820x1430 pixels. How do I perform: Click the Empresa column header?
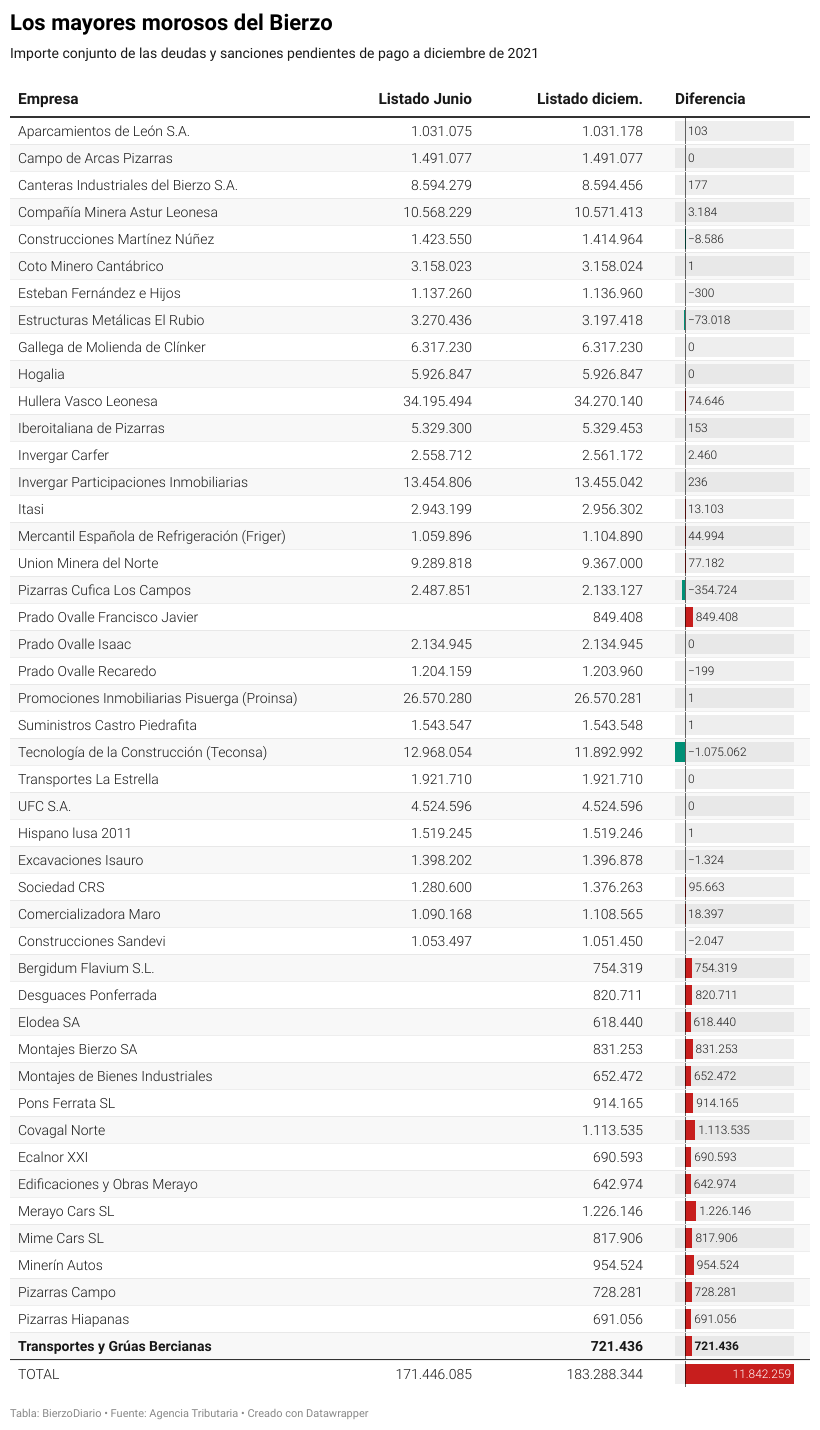click(x=48, y=98)
